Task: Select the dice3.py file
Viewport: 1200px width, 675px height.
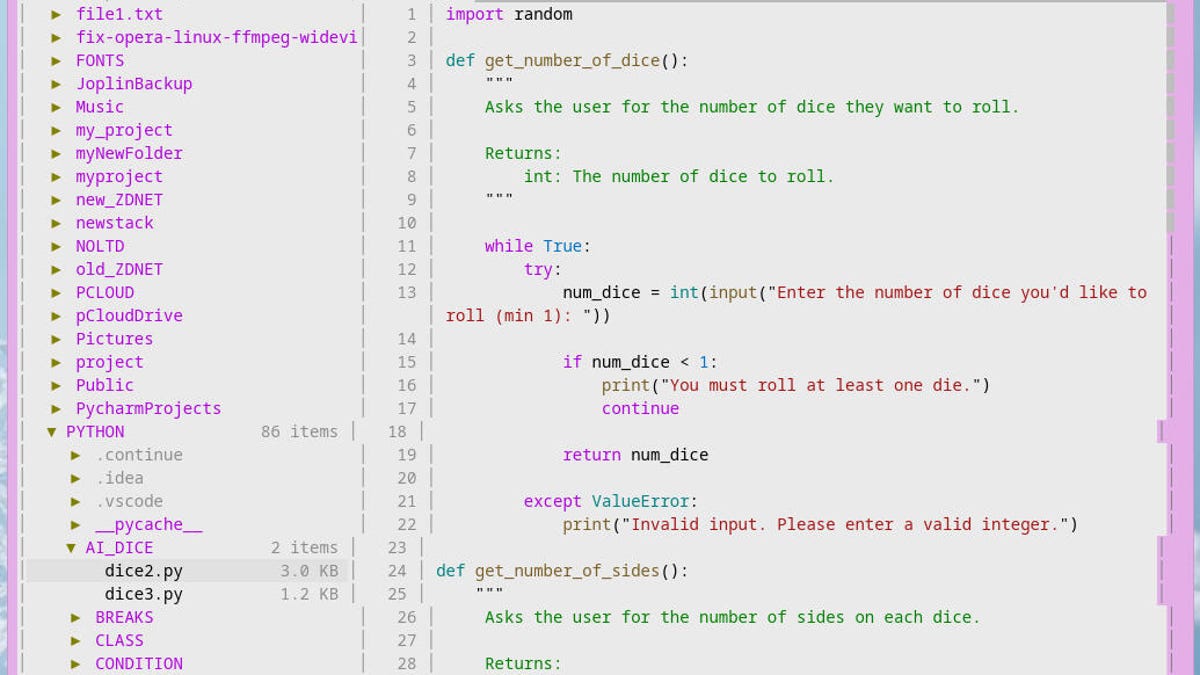Action: pos(143,594)
